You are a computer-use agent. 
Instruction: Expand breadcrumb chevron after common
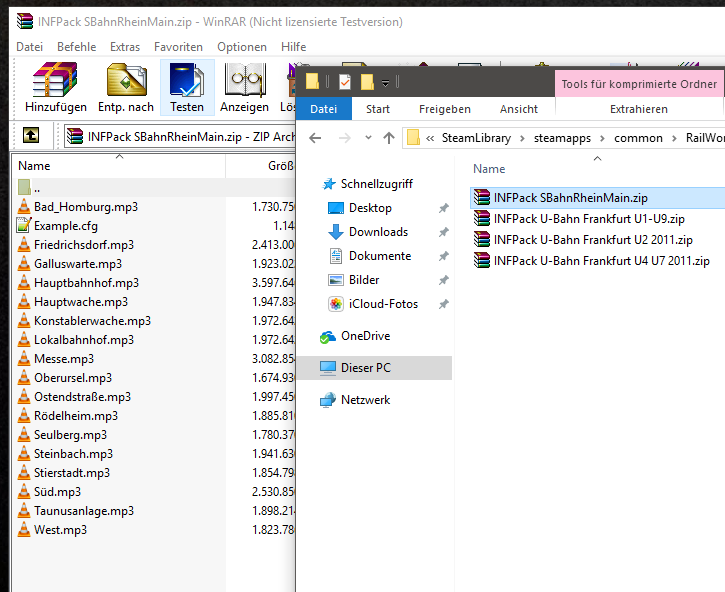pyautogui.click(x=674, y=138)
